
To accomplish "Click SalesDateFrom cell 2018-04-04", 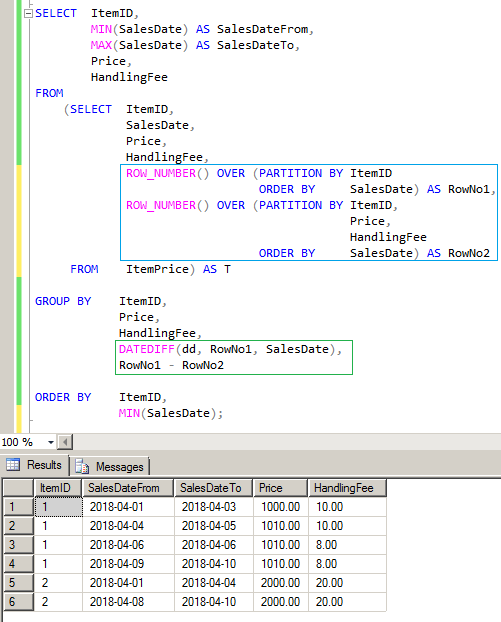I will [x=128, y=526].
